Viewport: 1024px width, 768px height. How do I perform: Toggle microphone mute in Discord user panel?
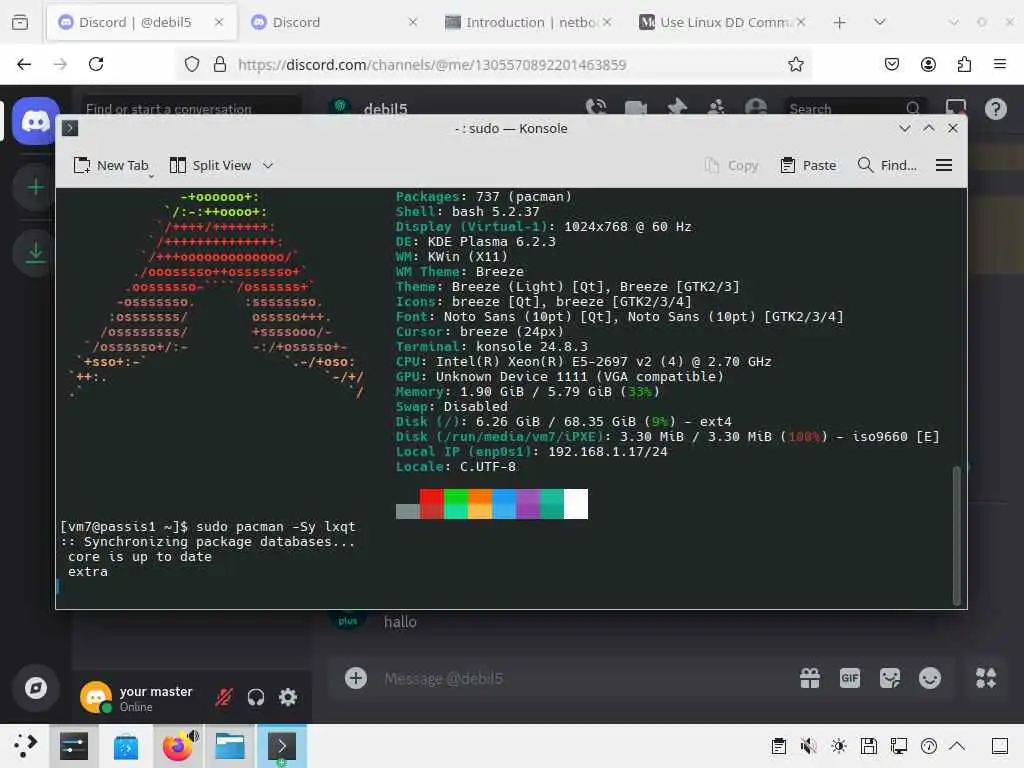(x=223, y=697)
